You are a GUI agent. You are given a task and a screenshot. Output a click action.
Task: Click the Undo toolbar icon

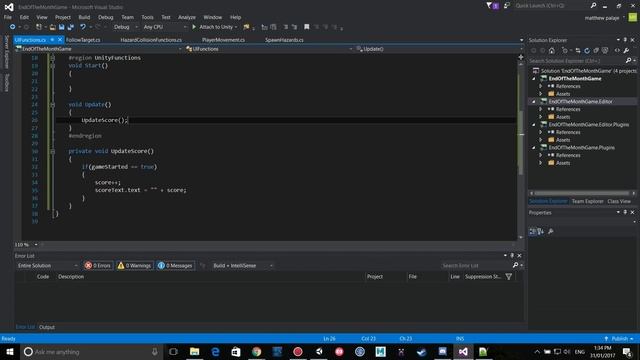(x=83, y=27)
